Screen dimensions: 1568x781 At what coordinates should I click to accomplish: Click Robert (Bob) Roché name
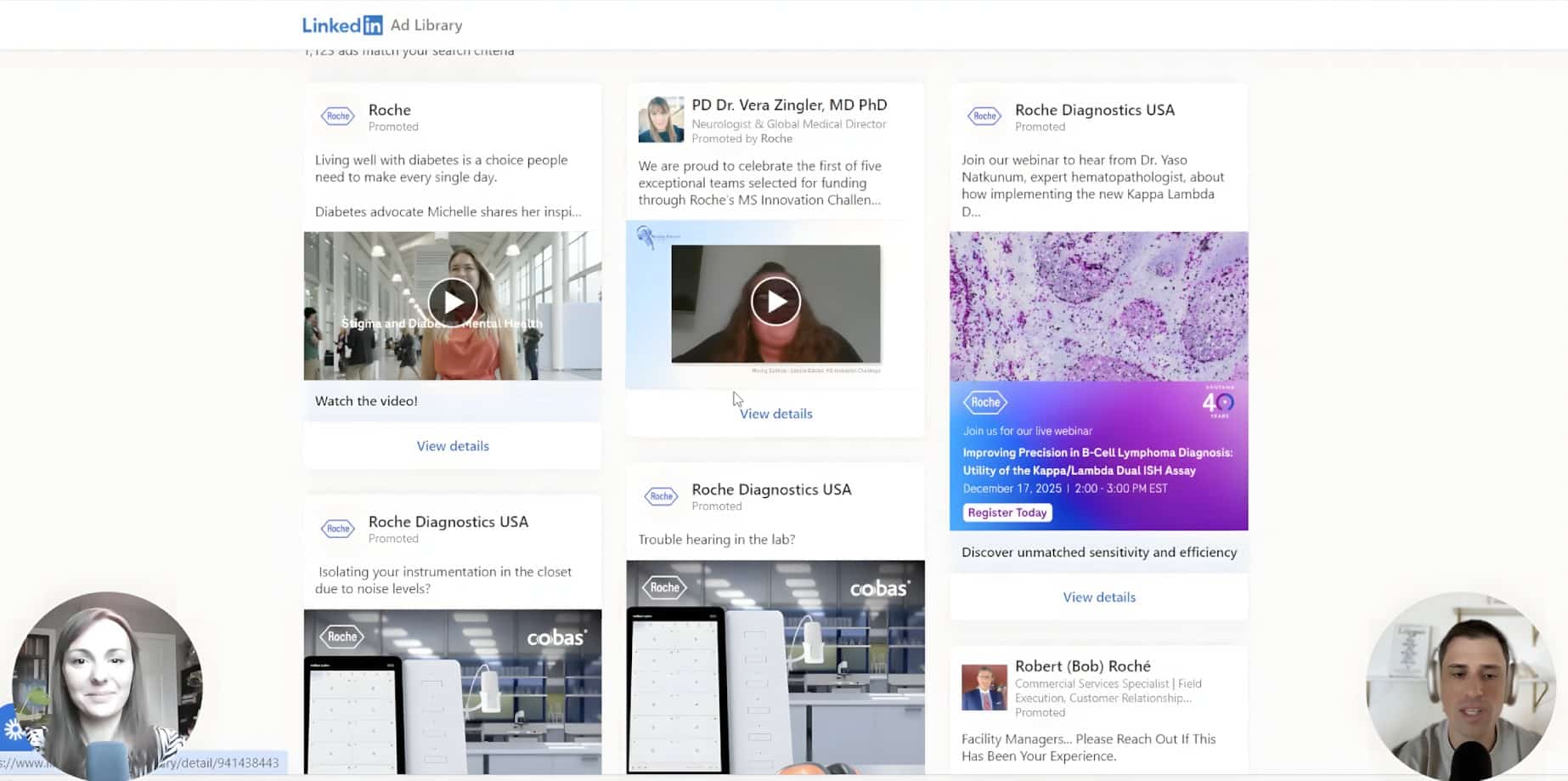(x=1082, y=666)
